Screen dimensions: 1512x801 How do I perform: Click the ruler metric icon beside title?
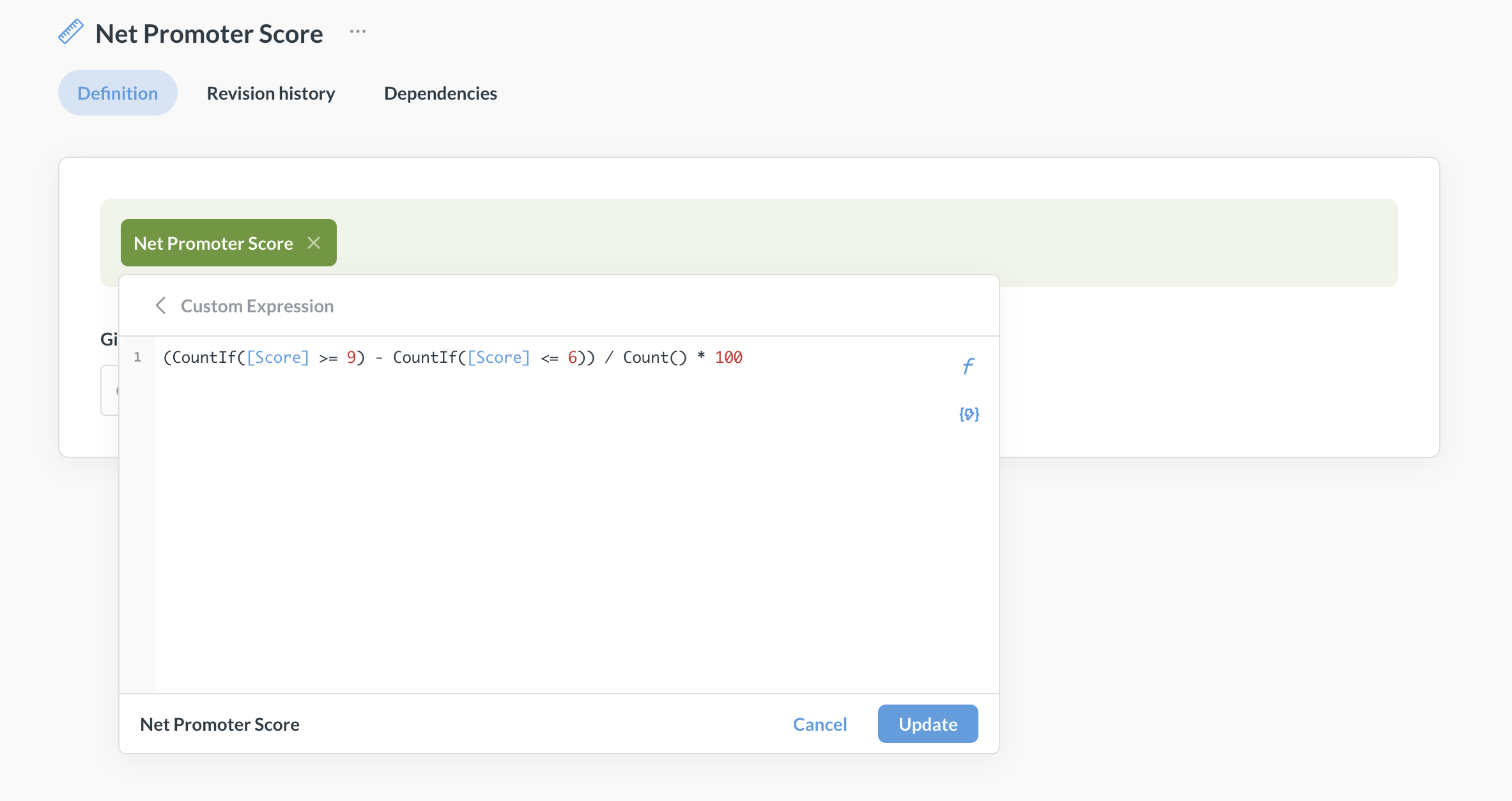point(71,32)
